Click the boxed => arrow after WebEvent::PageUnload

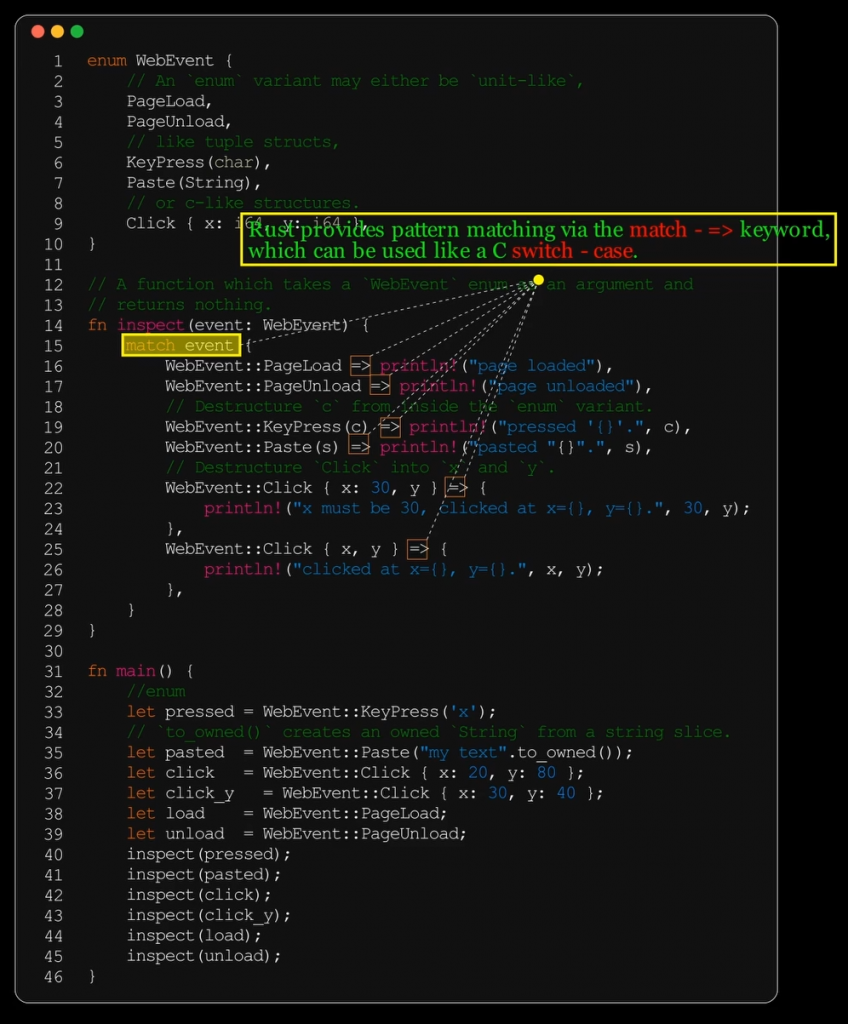[380, 386]
